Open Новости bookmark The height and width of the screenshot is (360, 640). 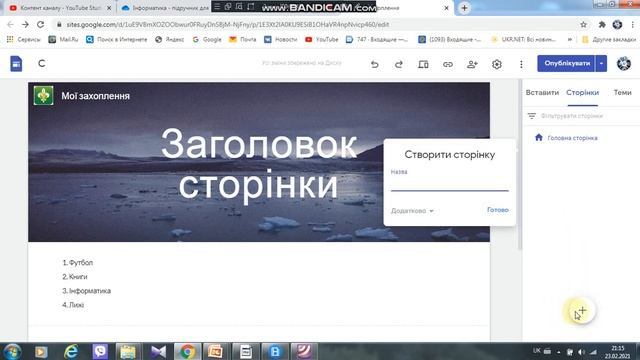(280, 40)
